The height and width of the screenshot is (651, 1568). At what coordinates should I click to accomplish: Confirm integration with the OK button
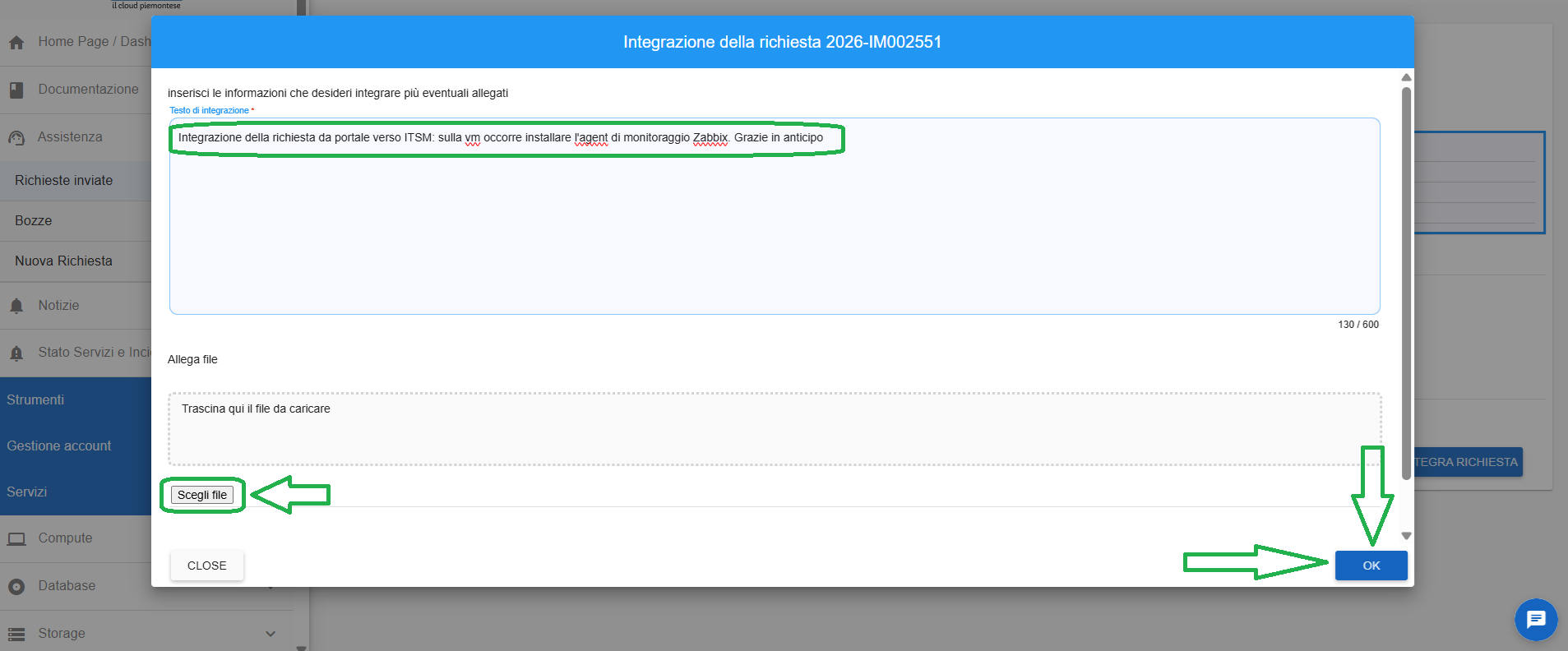[1371, 566]
